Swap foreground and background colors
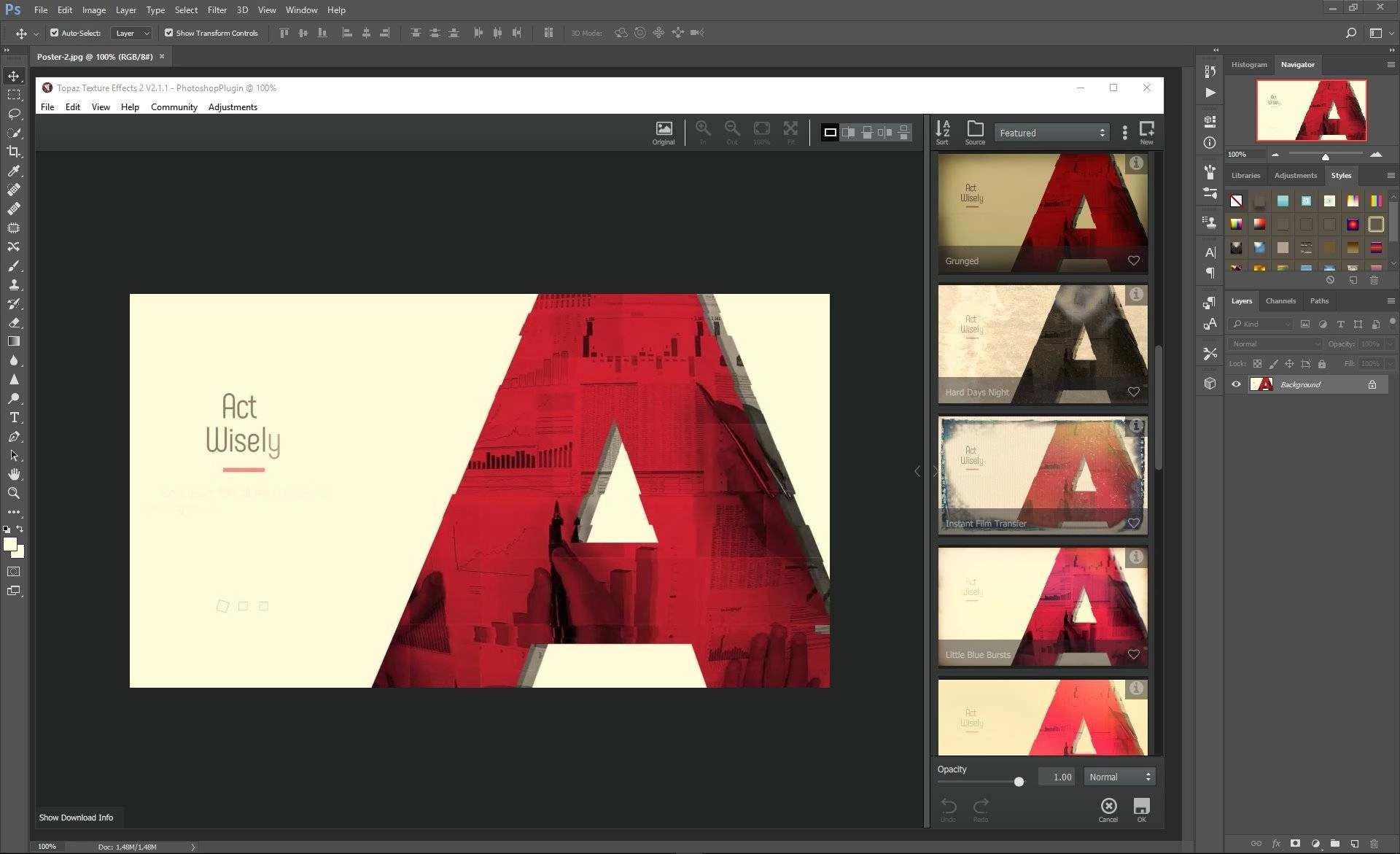Screen dimensions: 1400x854 20,529
